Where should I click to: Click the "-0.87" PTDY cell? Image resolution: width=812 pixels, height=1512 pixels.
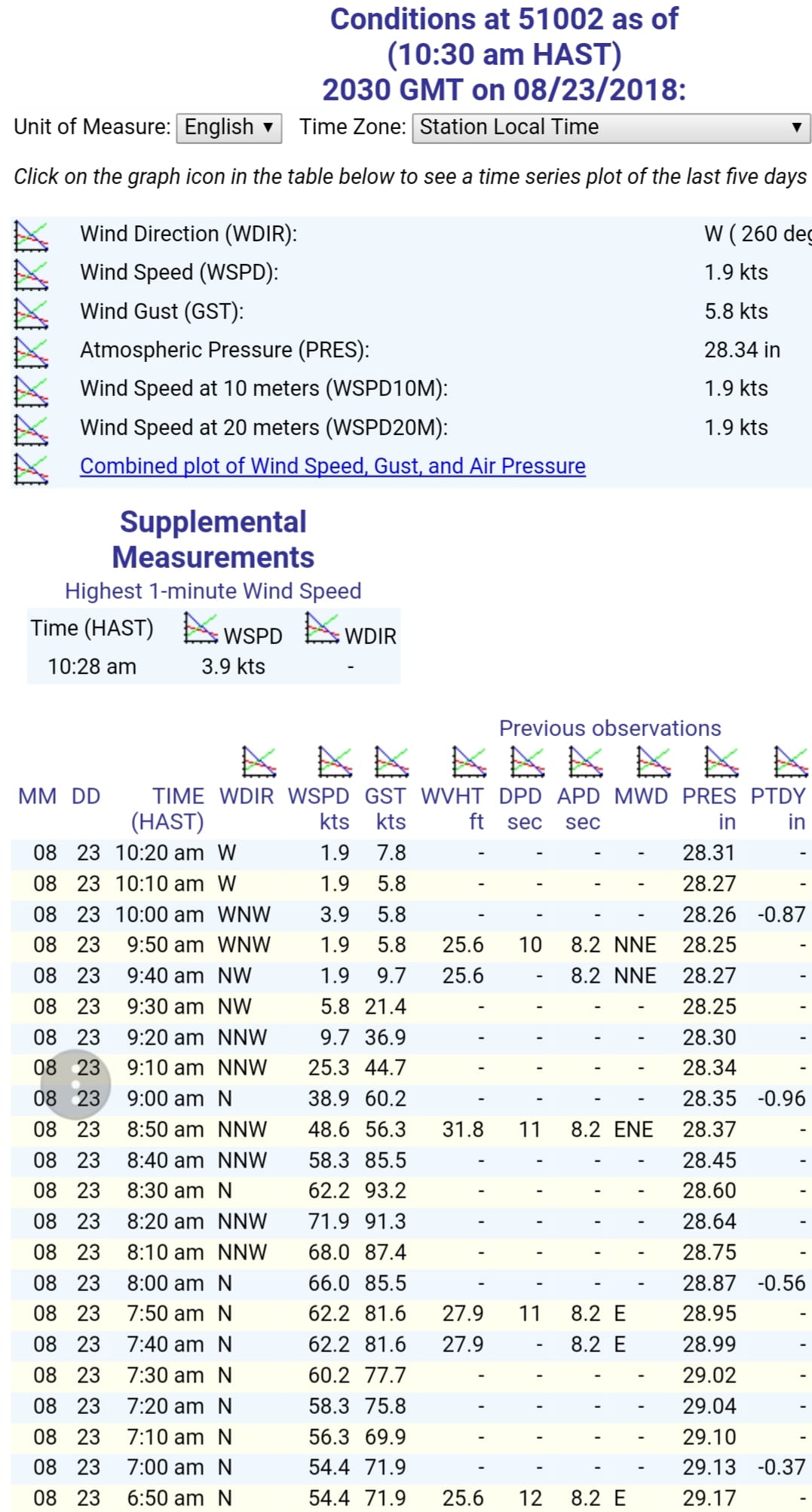782,914
